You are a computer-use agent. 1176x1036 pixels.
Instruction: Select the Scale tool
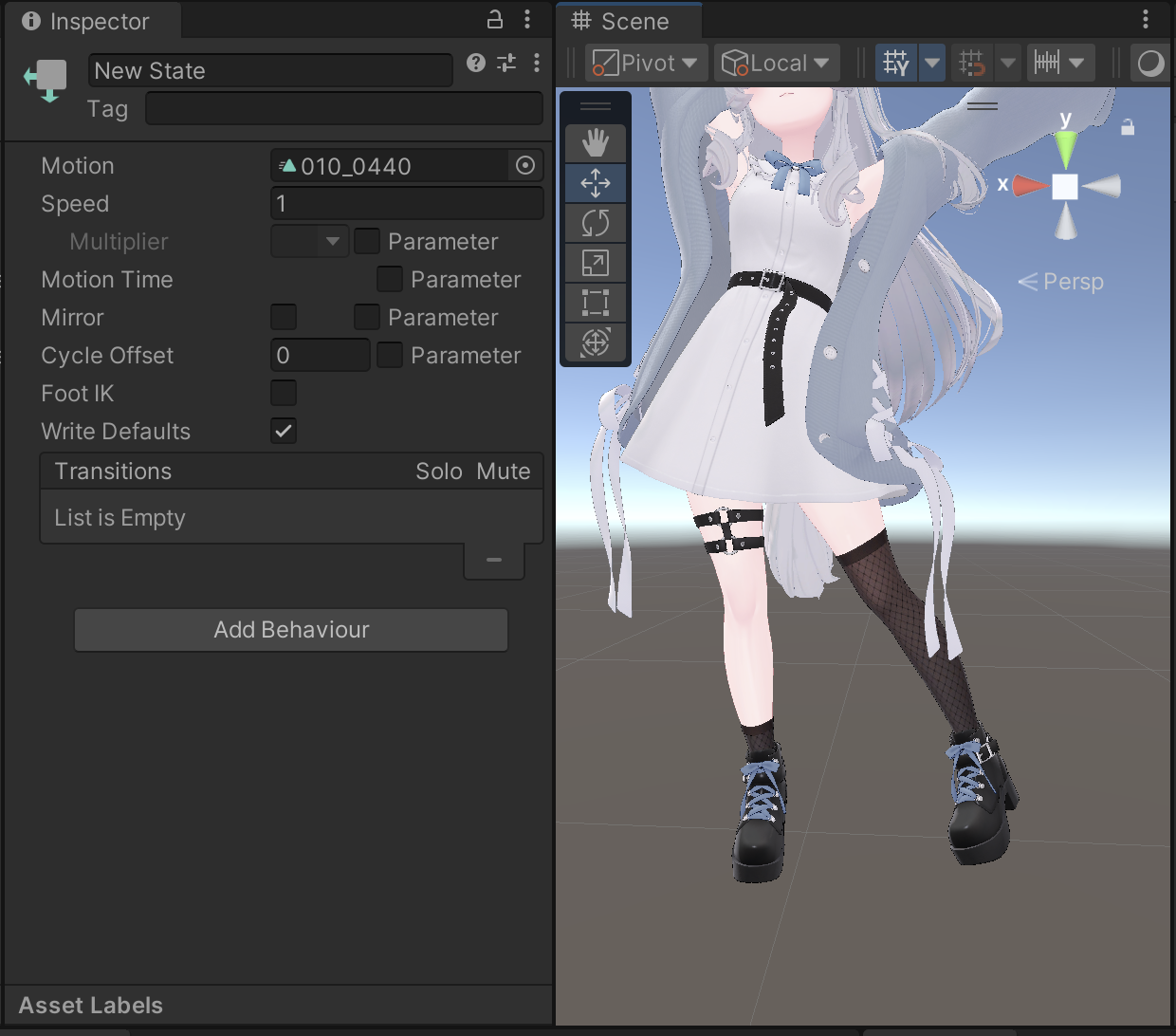(596, 263)
